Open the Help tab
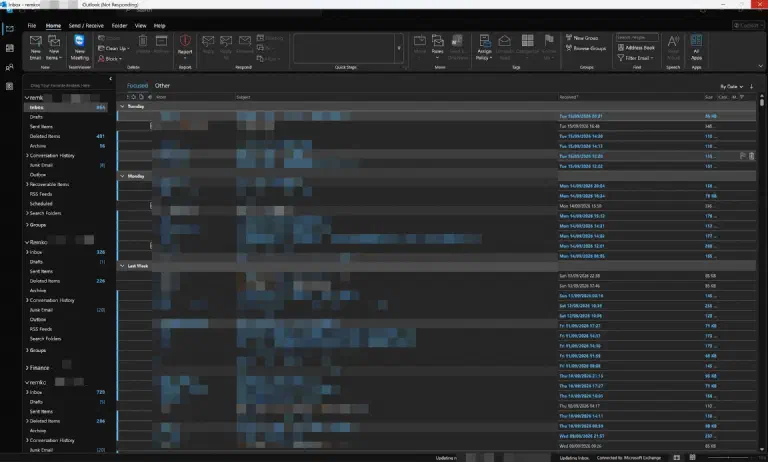 (x=160, y=25)
